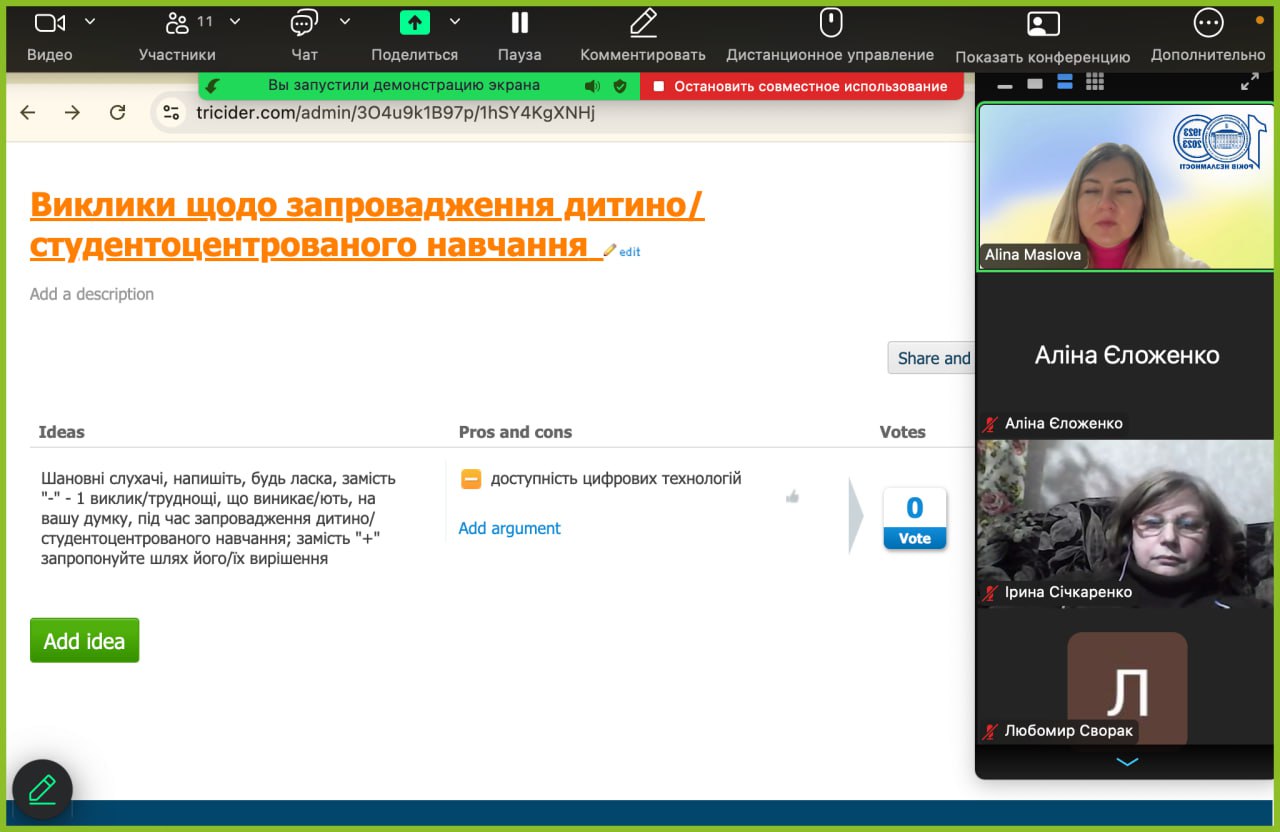Pause screen sharing with Пауза

519,22
